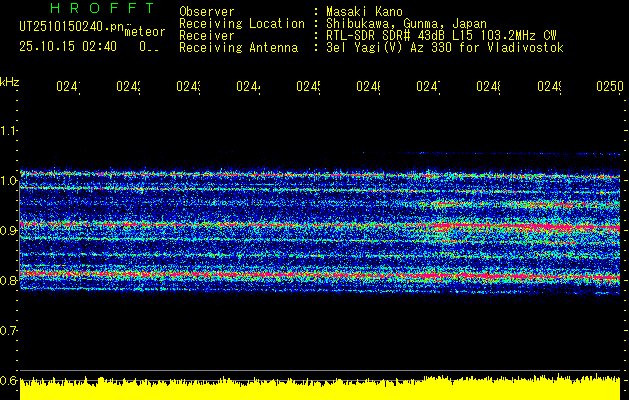
Task: Click the 1.0 frequency tick label
Action: click(9, 181)
